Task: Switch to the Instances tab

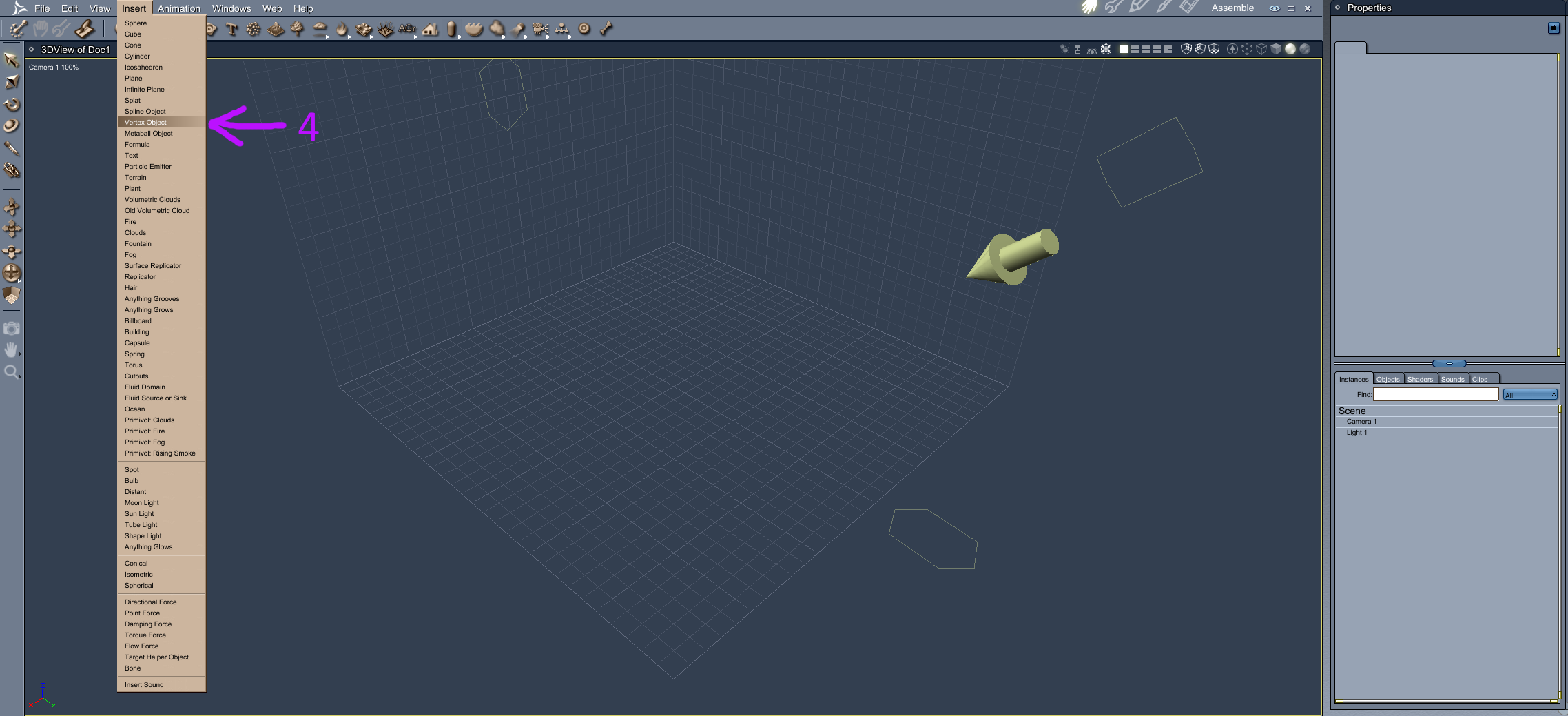Action: [1354, 379]
